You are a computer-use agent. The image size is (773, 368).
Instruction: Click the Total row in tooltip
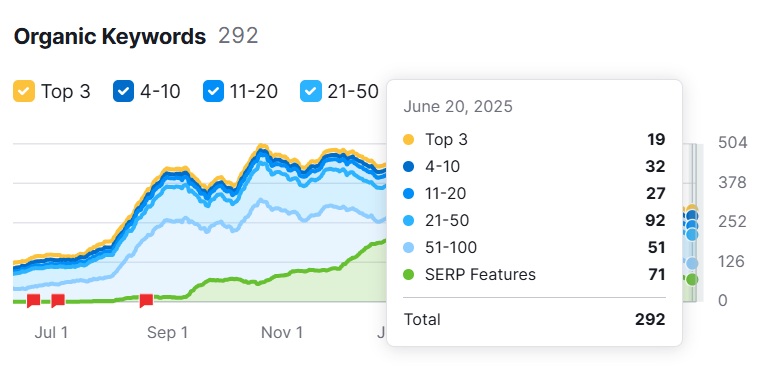pos(534,320)
